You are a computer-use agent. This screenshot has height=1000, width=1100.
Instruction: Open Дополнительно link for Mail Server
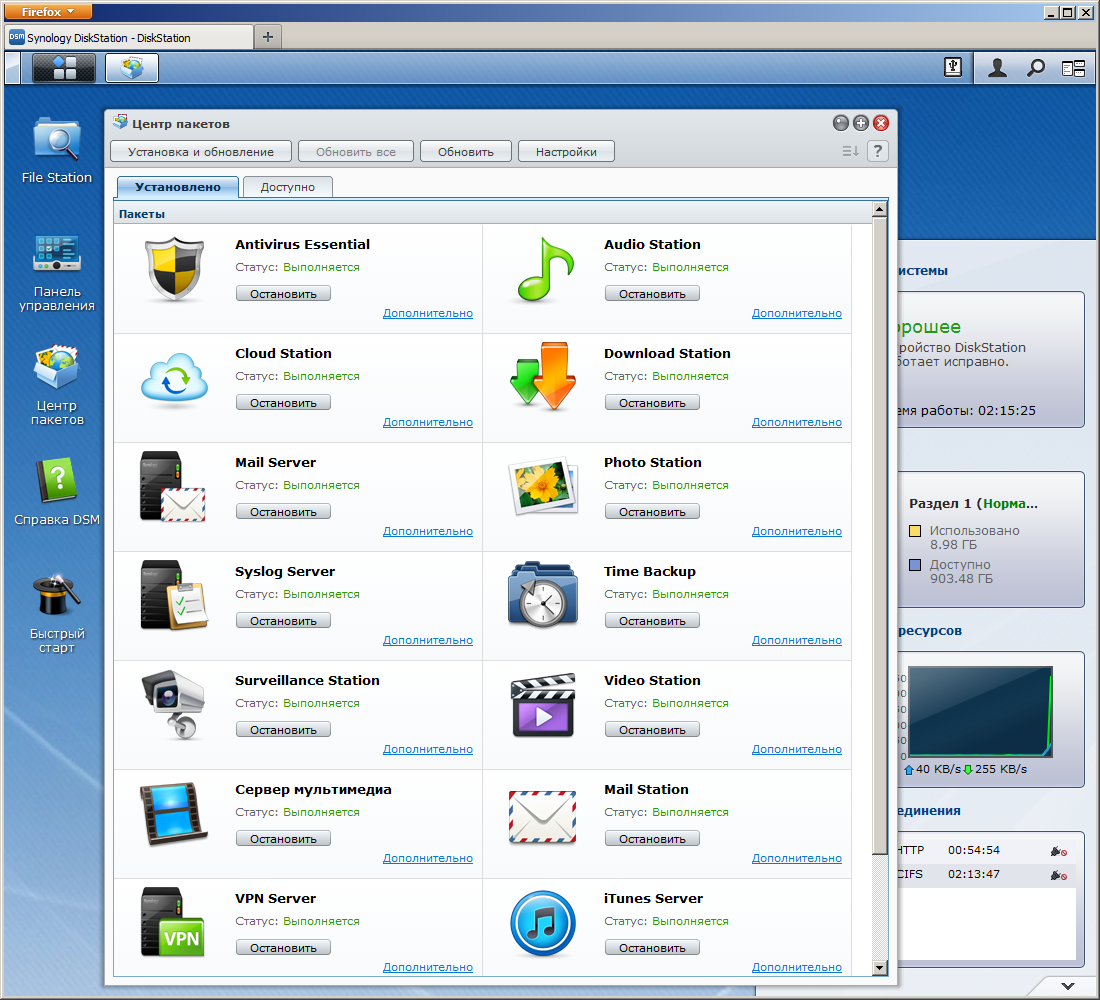tap(428, 531)
